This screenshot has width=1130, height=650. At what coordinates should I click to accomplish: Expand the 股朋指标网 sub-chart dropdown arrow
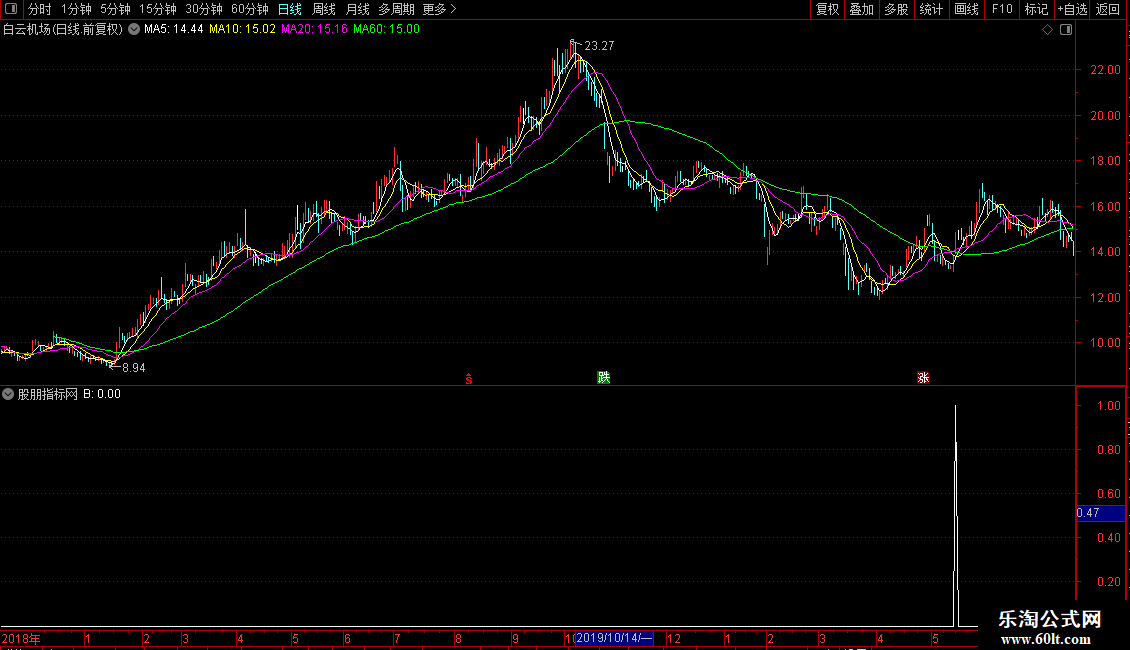8,394
